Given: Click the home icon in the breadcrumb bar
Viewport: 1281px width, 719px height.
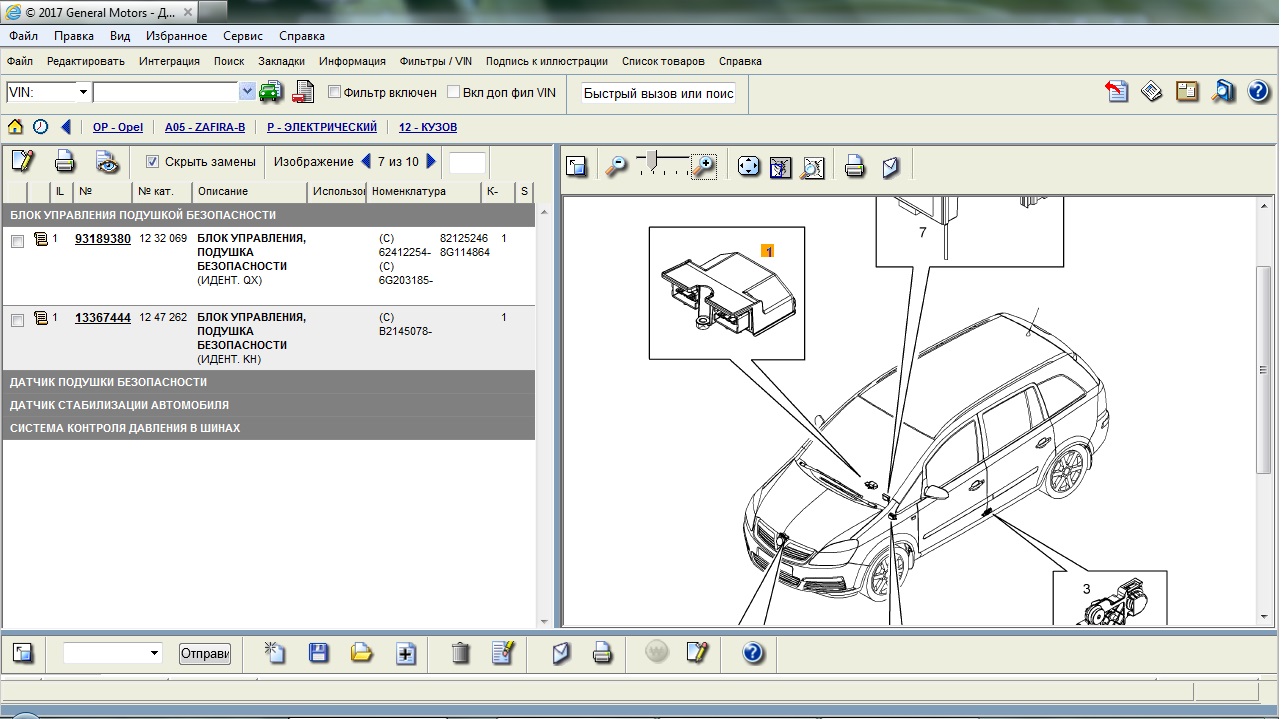Looking at the screenshot, I should [16, 127].
